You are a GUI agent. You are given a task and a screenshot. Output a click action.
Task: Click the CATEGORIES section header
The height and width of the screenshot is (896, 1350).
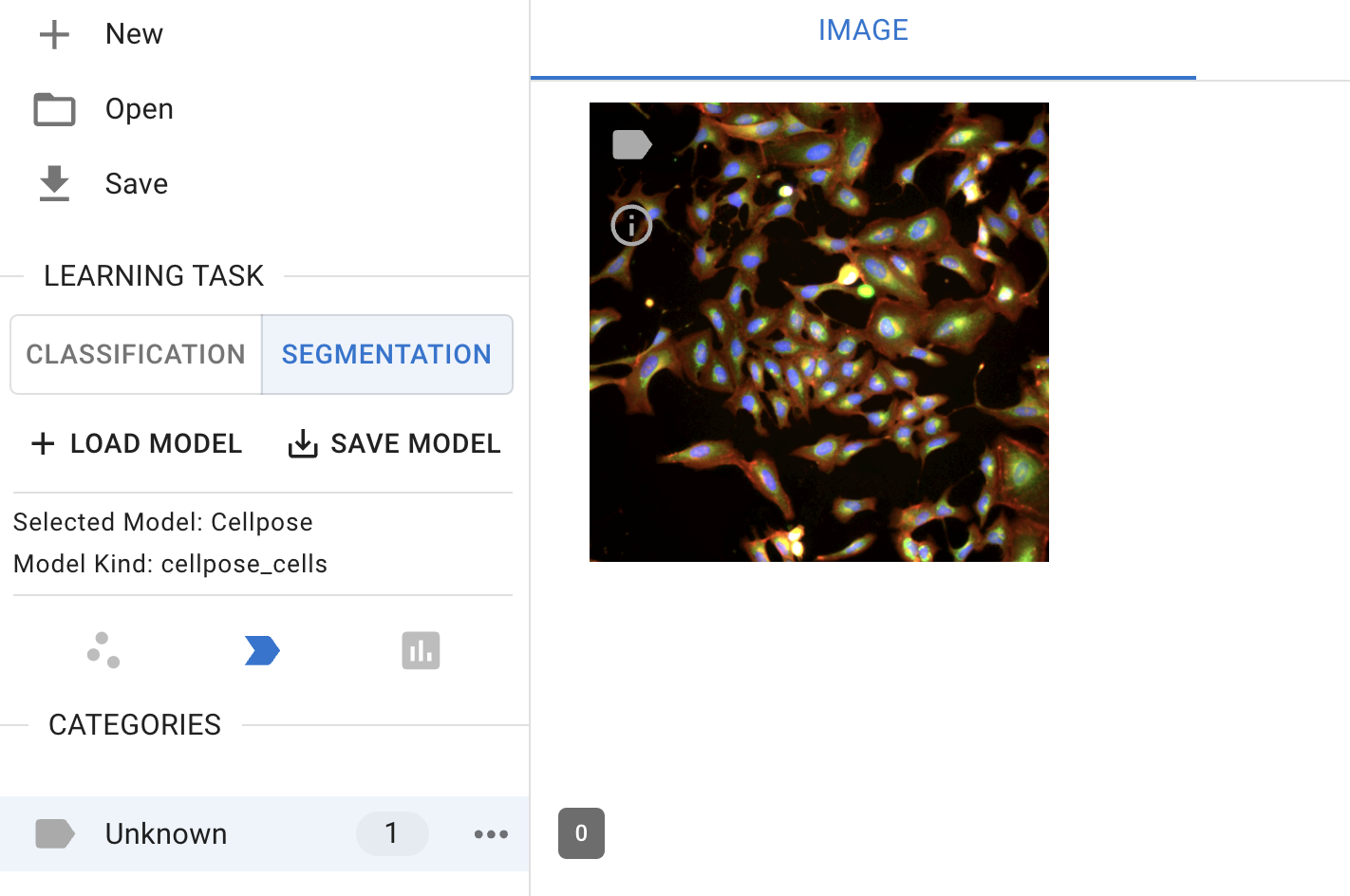pyautogui.click(x=135, y=725)
